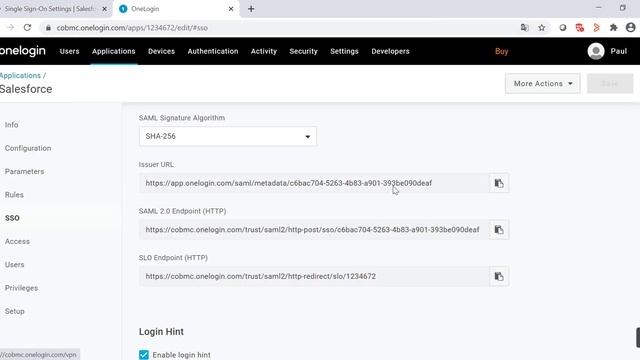Select Rules in the sidebar

[x=14, y=195]
